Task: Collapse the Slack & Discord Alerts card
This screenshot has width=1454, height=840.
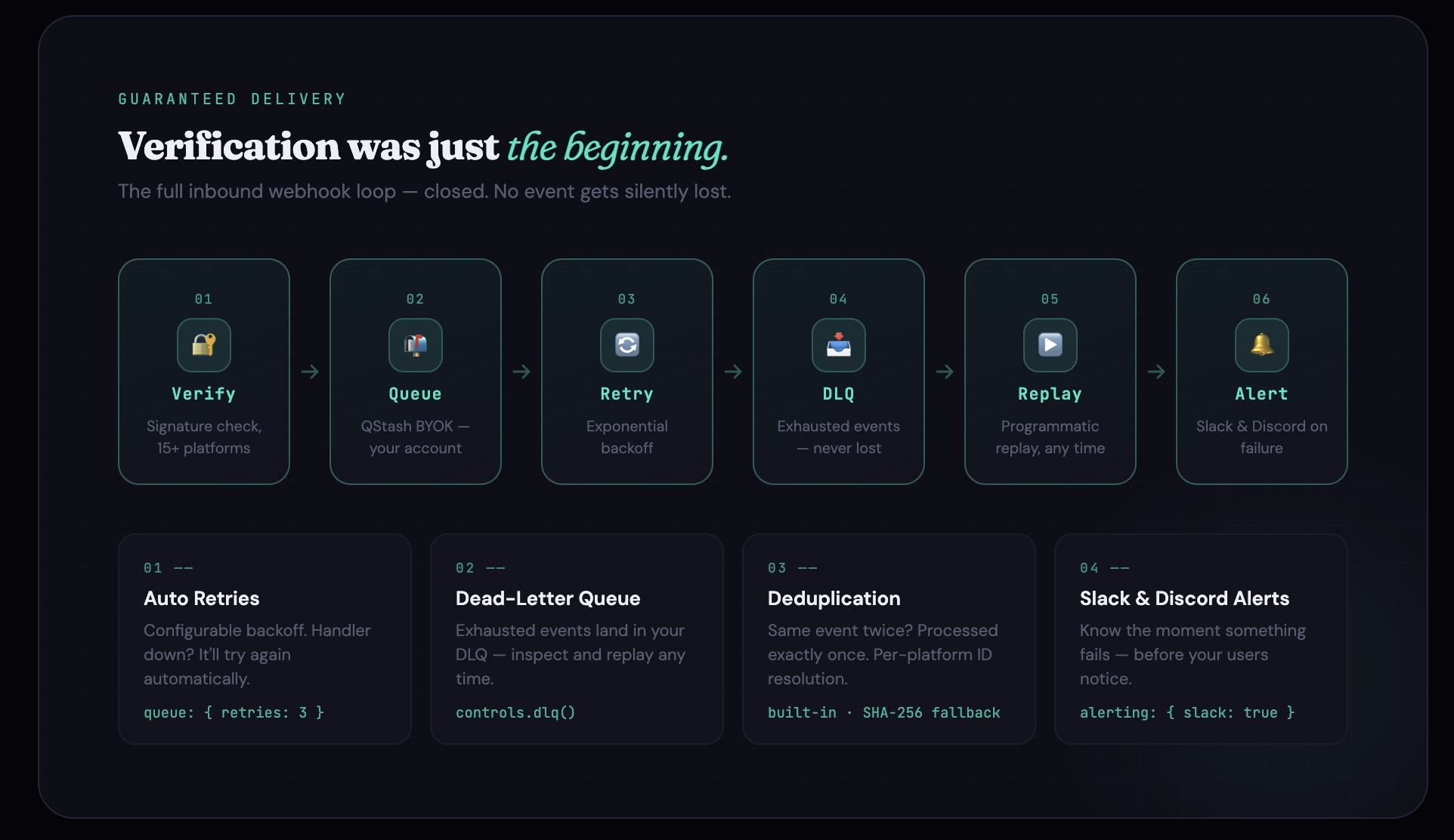Action: click(x=1200, y=638)
